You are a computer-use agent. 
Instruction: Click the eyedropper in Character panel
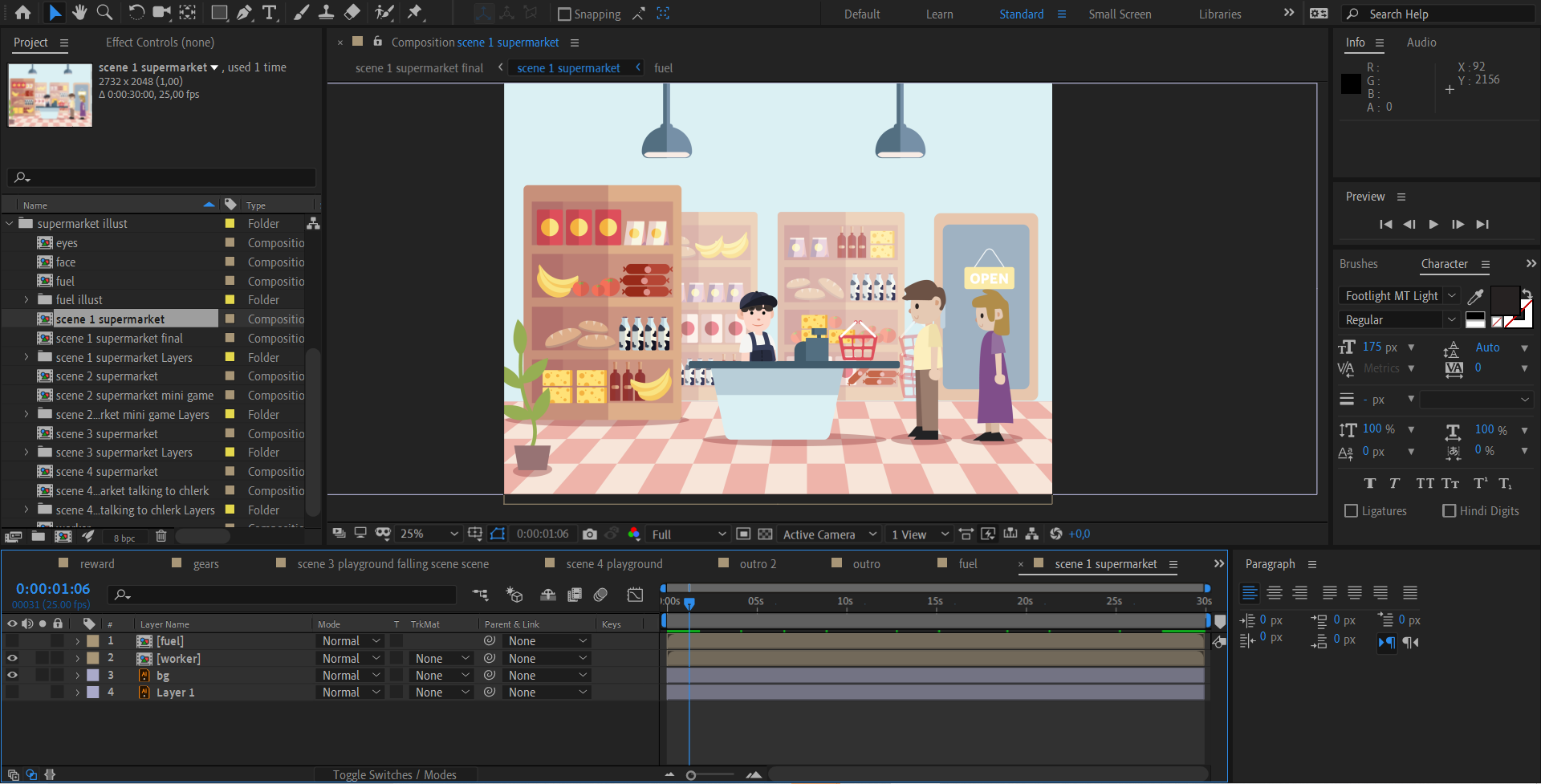tap(1475, 297)
